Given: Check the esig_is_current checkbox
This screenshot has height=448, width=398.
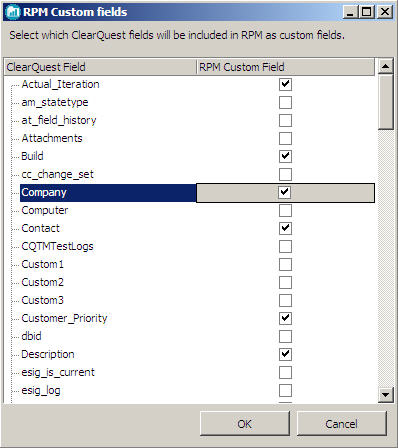Looking at the screenshot, I should 285,372.
